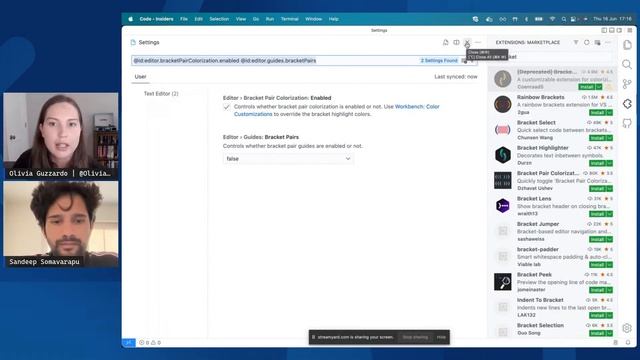Install the Bracket Peek extension
Viewport: 640px width, 360px height.
tap(598, 290)
